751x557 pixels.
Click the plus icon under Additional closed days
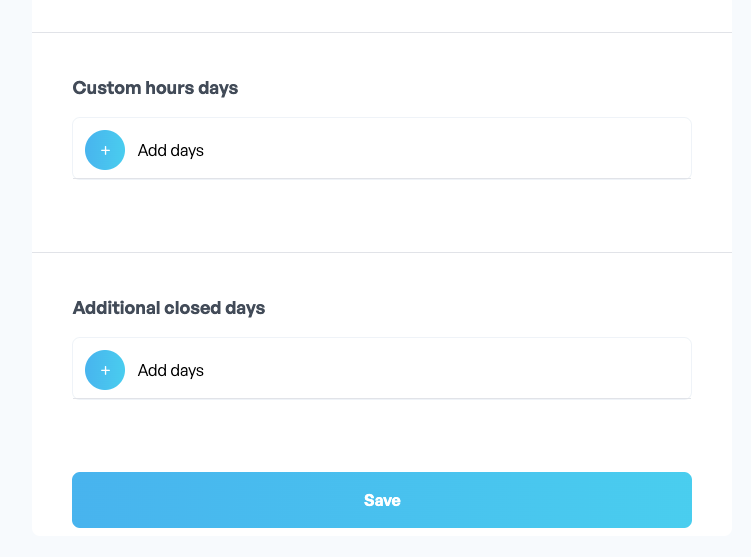(x=105, y=370)
